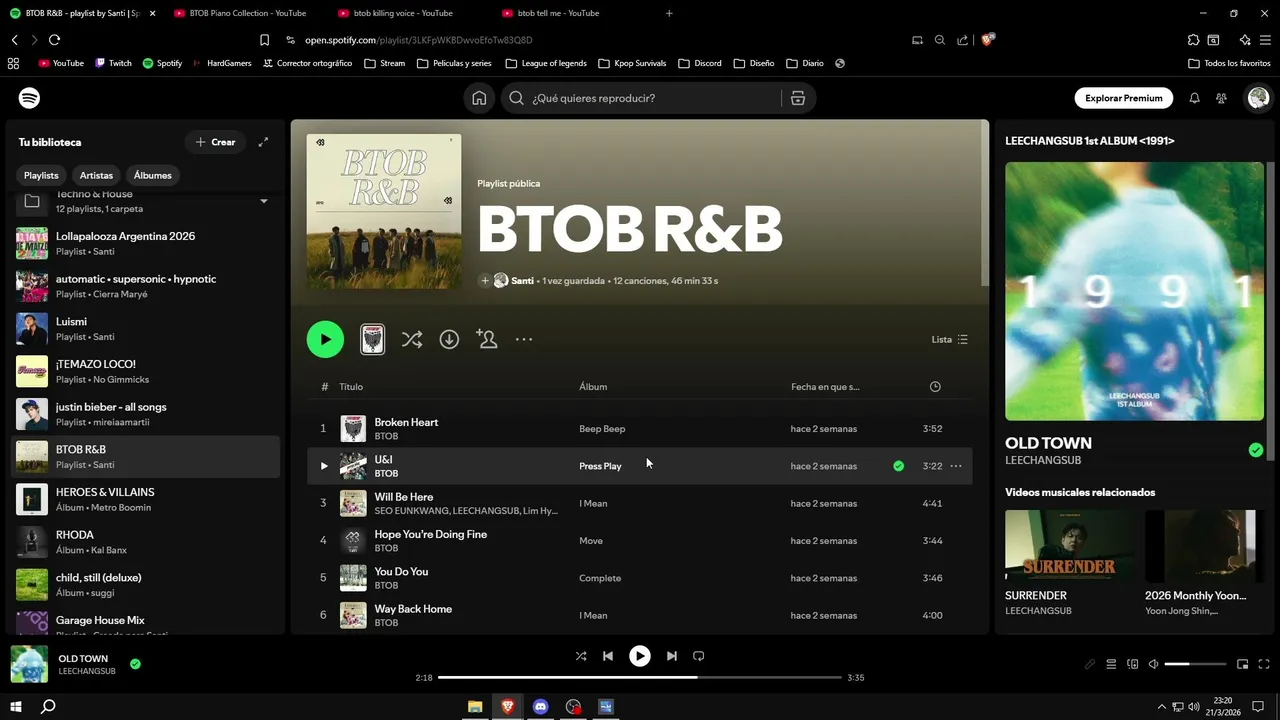This screenshot has width=1280, height=720.
Task: Click the search input field
Action: coord(650,98)
